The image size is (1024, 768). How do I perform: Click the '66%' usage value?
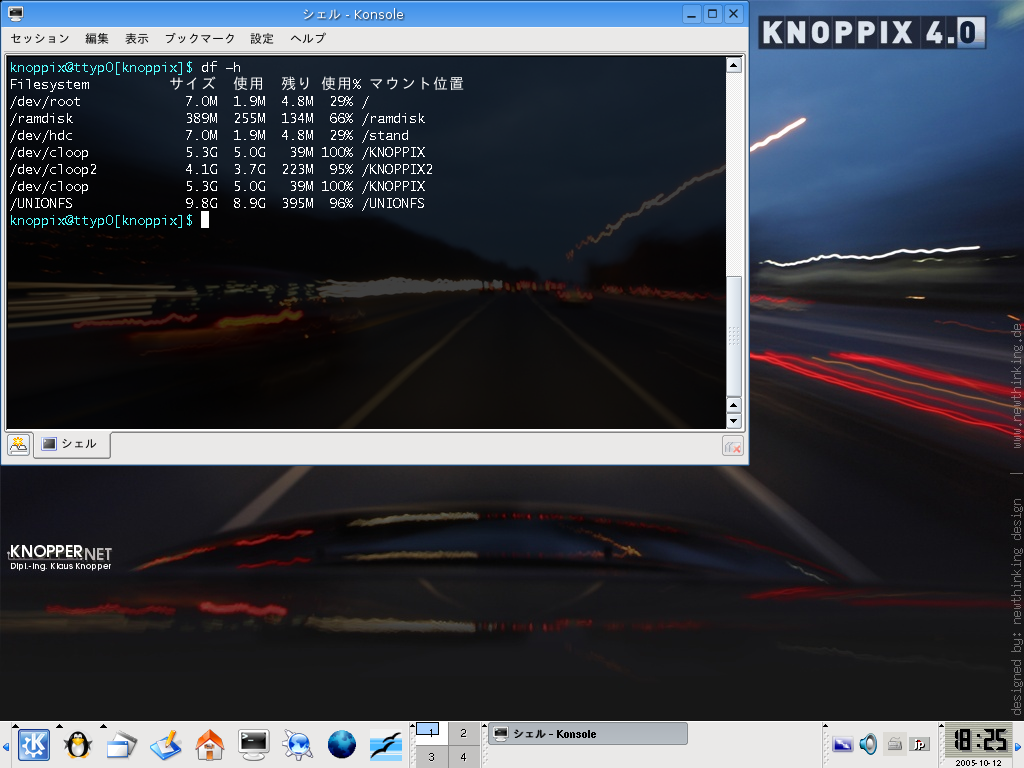(341, 118)
